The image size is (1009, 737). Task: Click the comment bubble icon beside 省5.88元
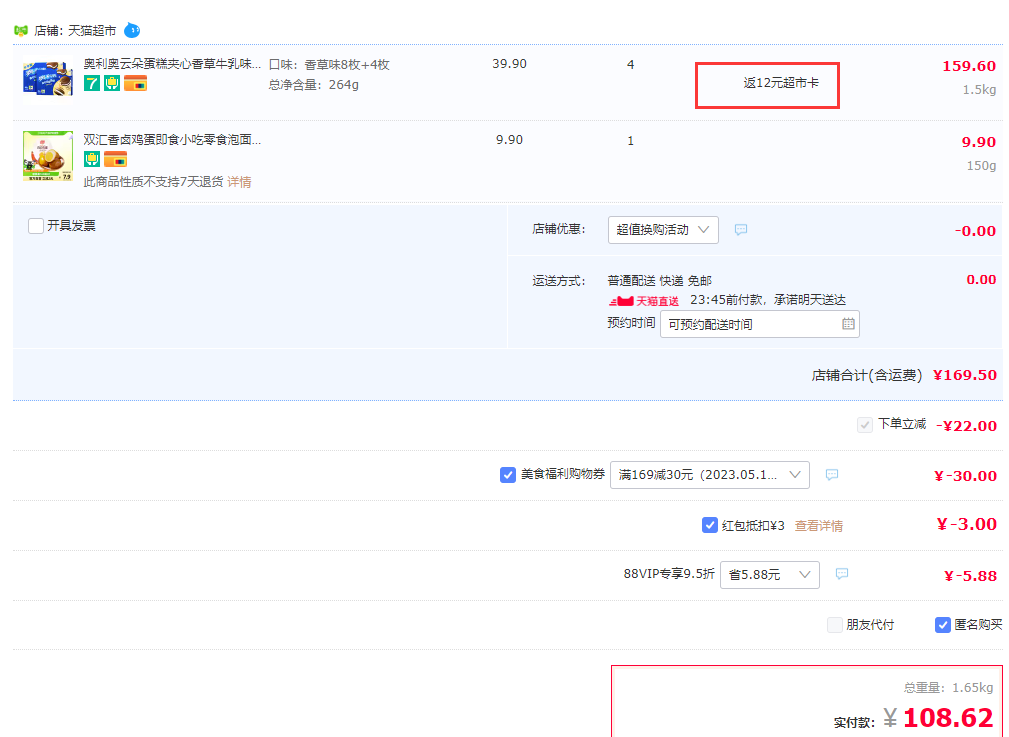click(842, 574)
